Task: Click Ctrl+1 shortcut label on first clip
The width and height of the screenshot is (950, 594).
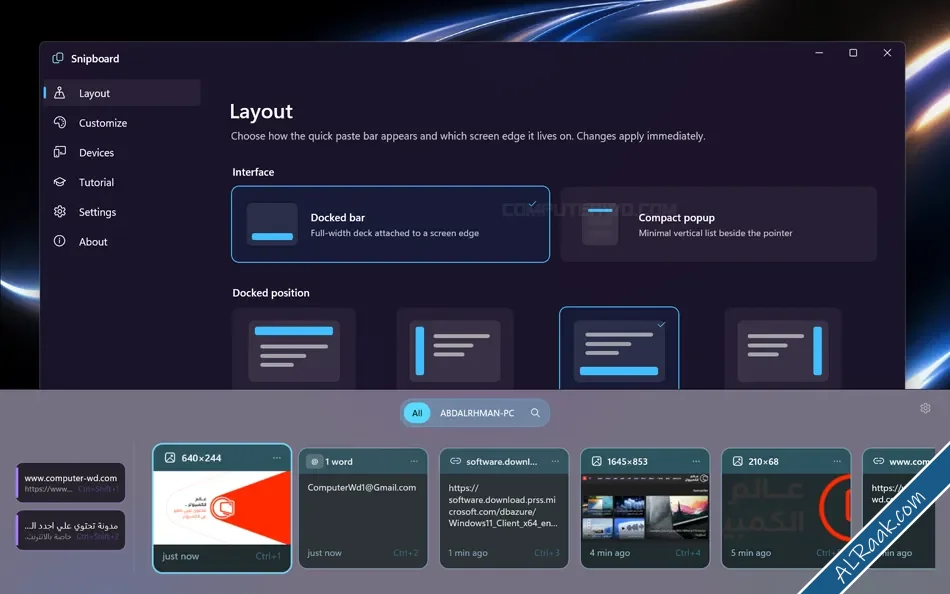Action: point(268,556)
